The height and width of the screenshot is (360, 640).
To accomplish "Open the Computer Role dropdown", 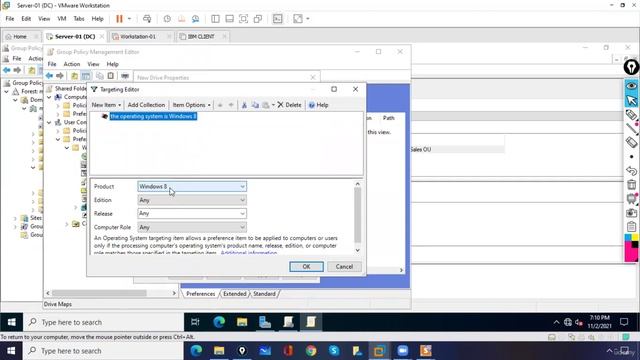I will pyautogui.click(x=192, y=227).
